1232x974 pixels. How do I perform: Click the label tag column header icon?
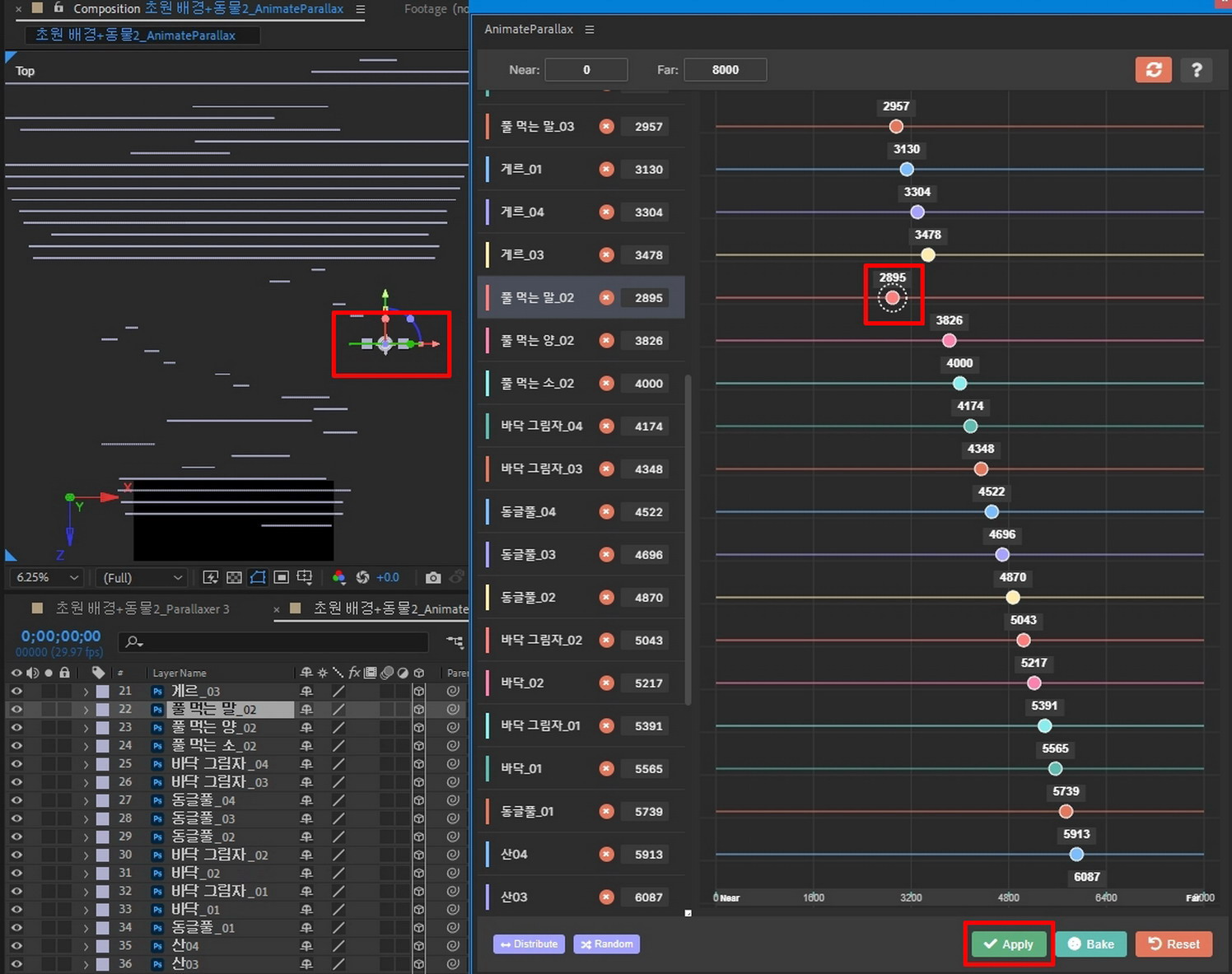click(x=98, y=673)
